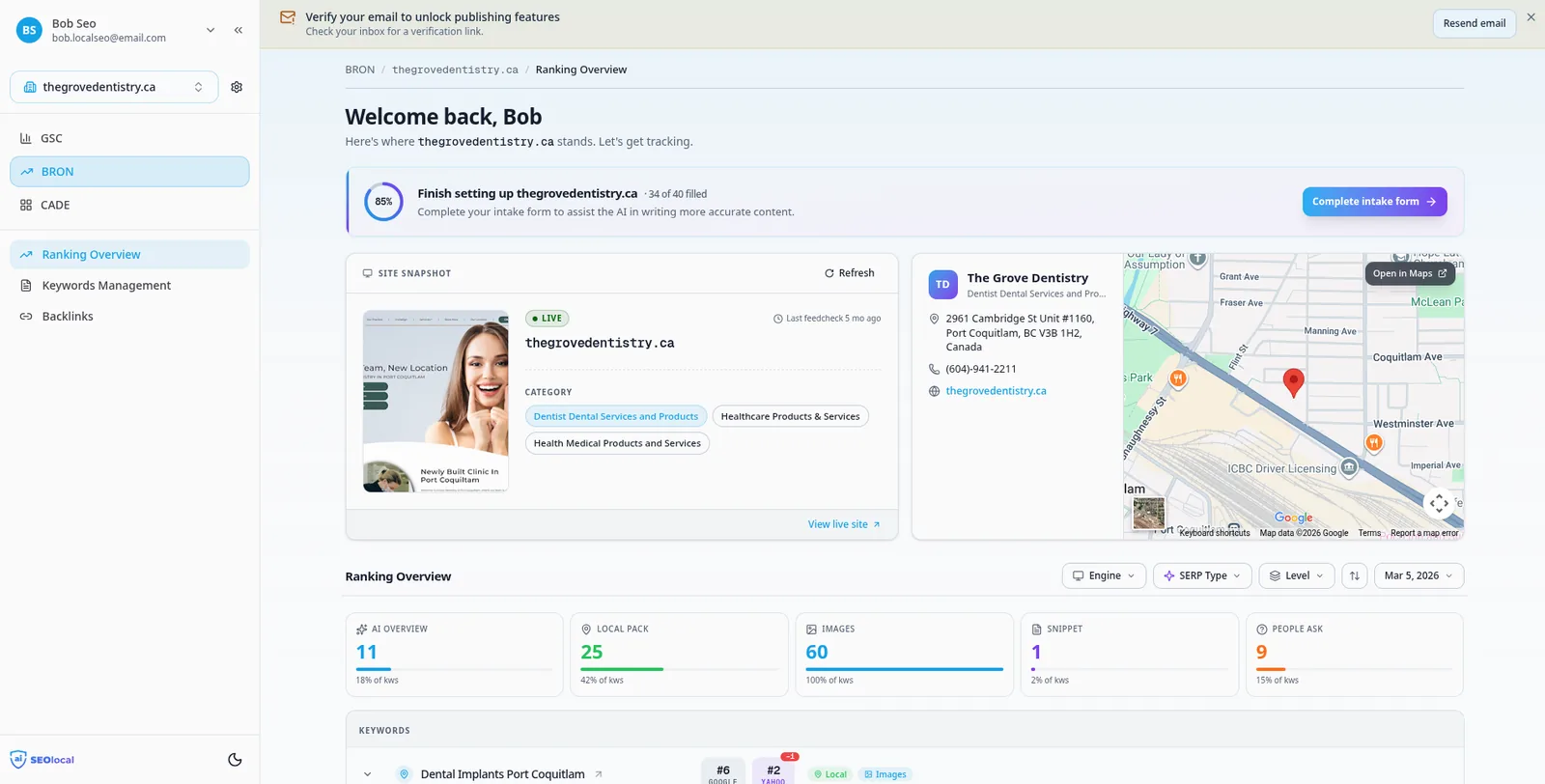This screenshot has height=784, width=1545.
Task: Click the #6 Google rank badge
Action: 723,771
